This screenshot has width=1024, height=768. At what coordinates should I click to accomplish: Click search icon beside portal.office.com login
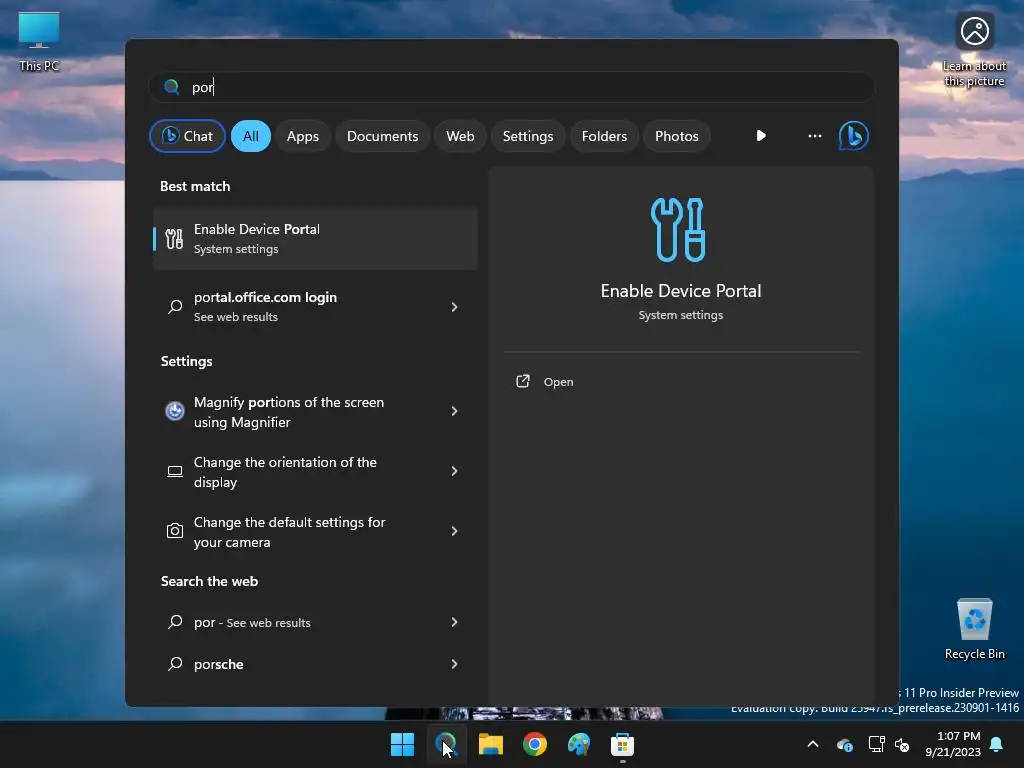coord(175,306)
